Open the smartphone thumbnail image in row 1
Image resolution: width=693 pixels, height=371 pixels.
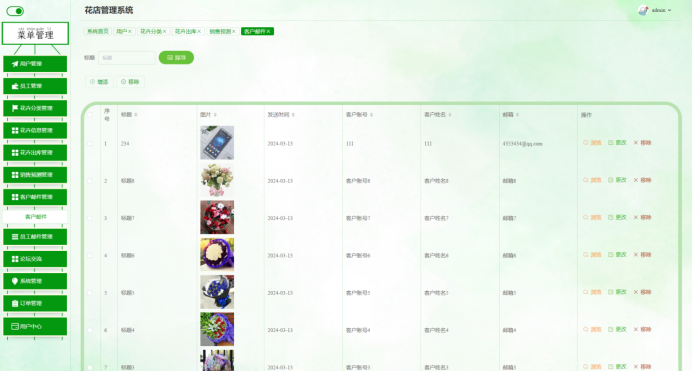point(217,143)
